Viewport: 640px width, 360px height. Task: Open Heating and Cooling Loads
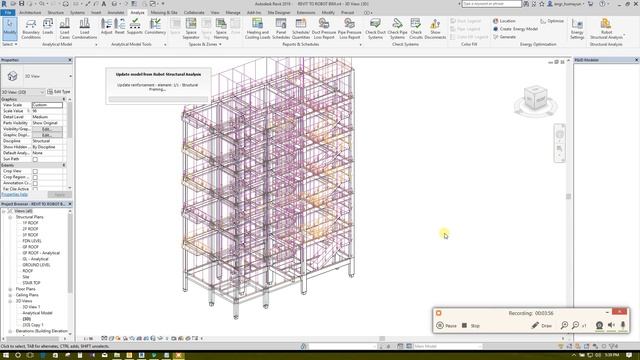click(x=258, y=29)
